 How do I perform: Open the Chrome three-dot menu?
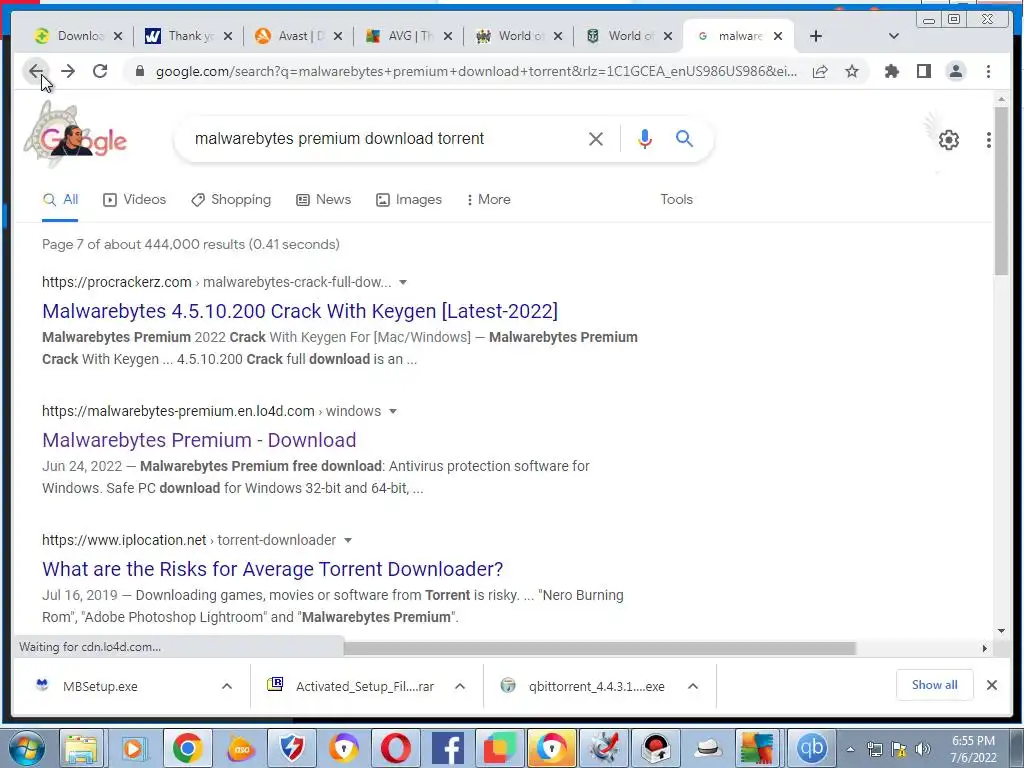point(988,71)
